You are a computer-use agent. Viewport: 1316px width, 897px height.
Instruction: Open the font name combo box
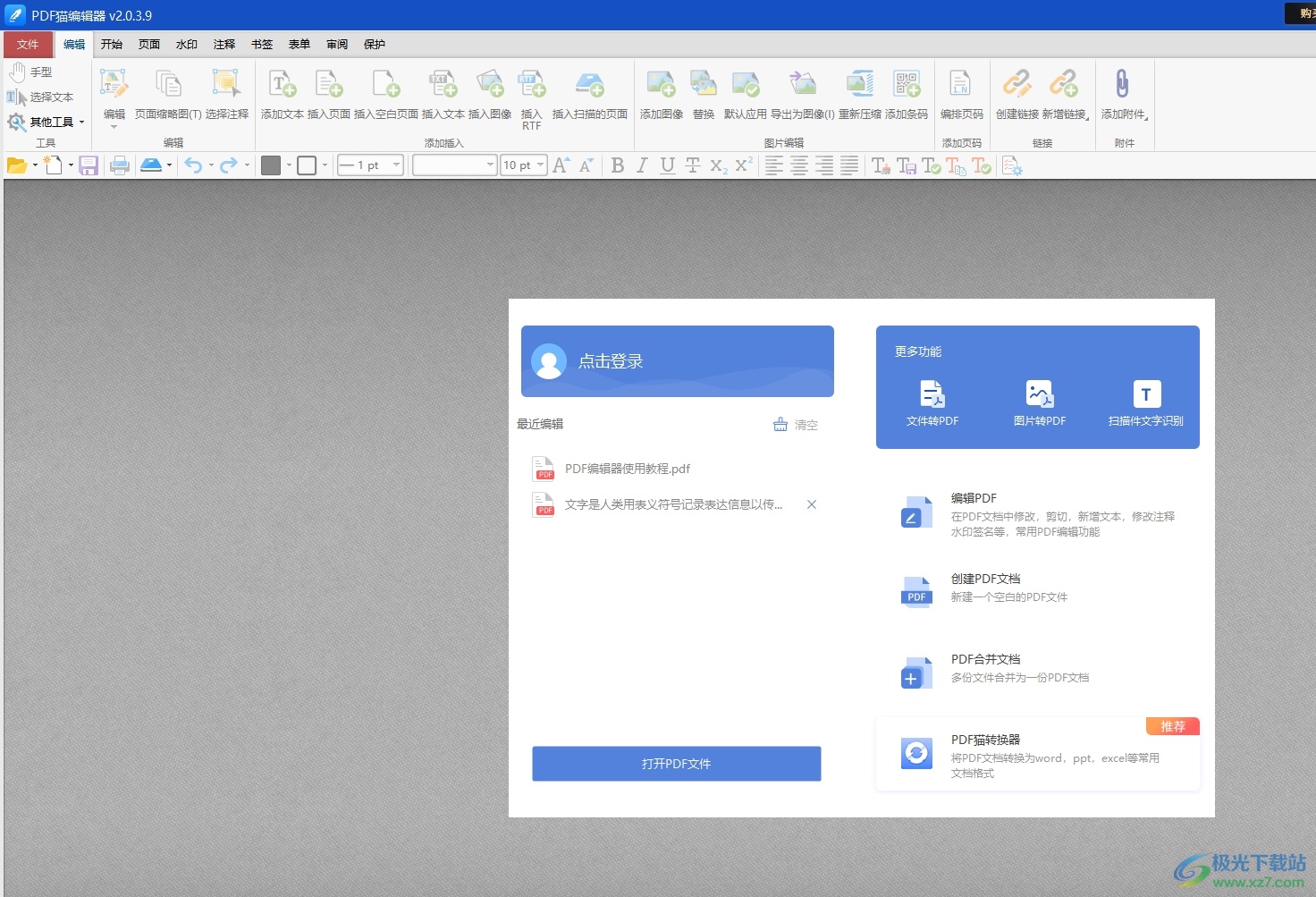(454, 165)
